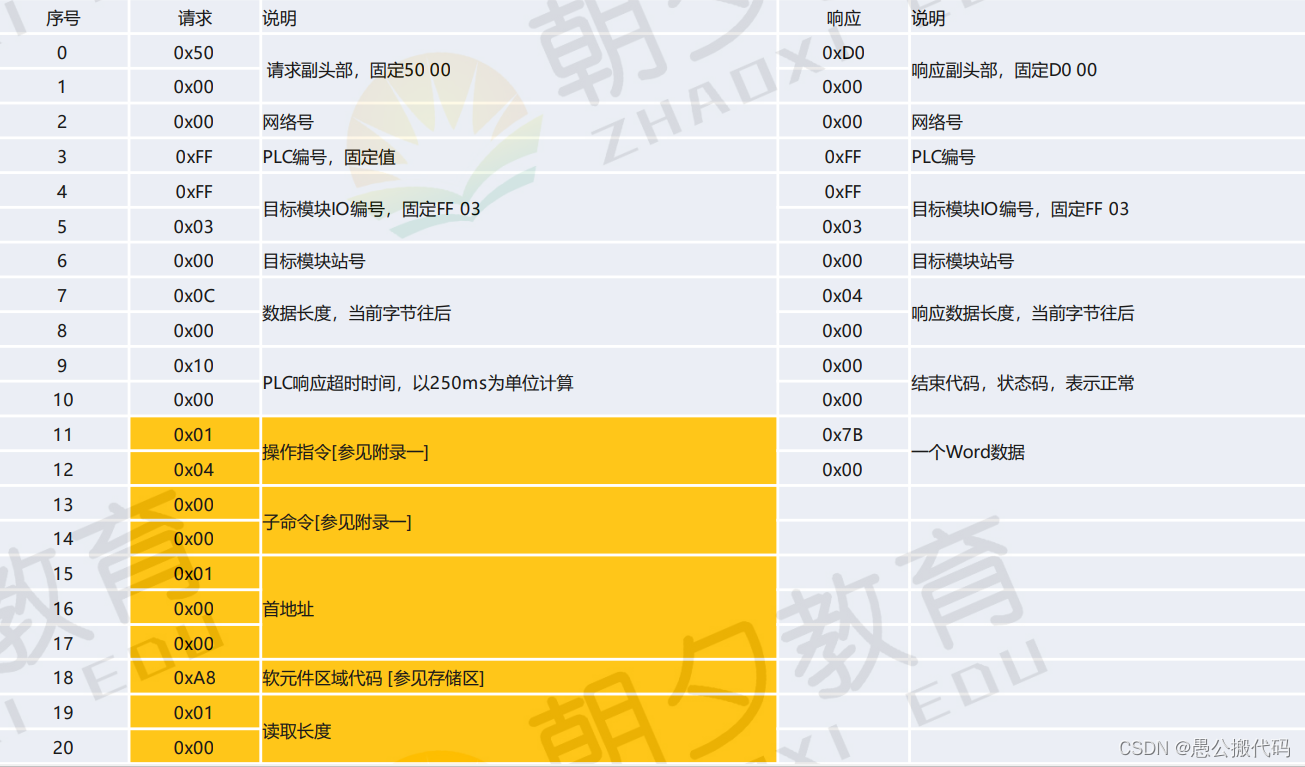Click row number 0 in 序号 column
The image size is (1305, 767).
pos(63,53)
